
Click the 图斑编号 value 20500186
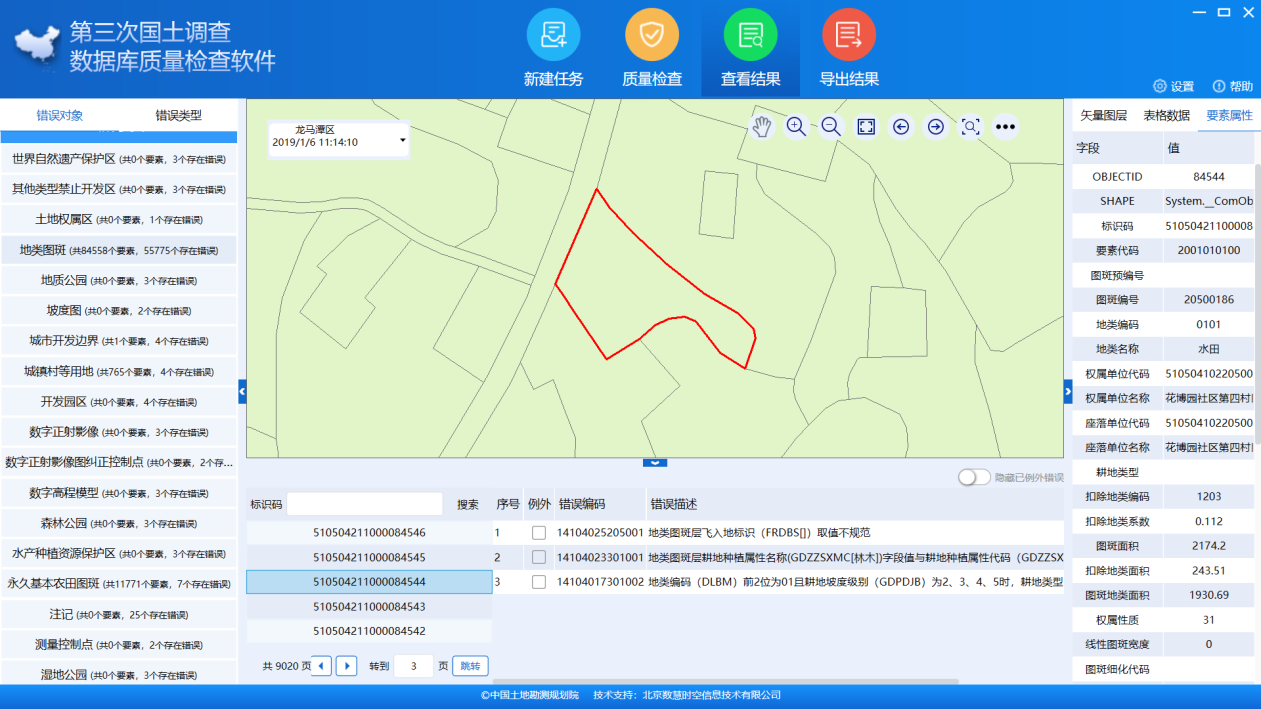(1208, 300)
